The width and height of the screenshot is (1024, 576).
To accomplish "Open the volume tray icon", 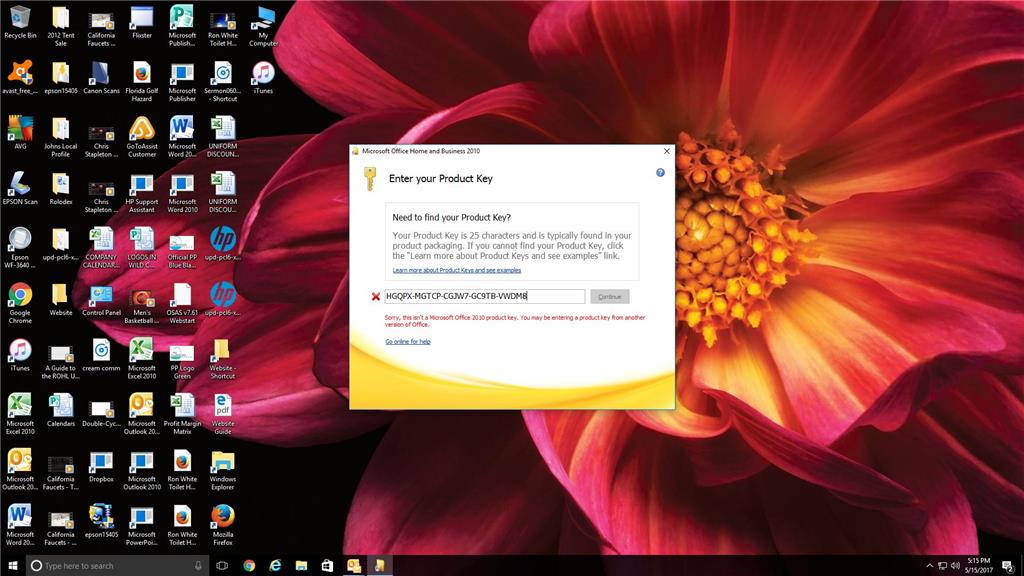I will pos(955,566).
